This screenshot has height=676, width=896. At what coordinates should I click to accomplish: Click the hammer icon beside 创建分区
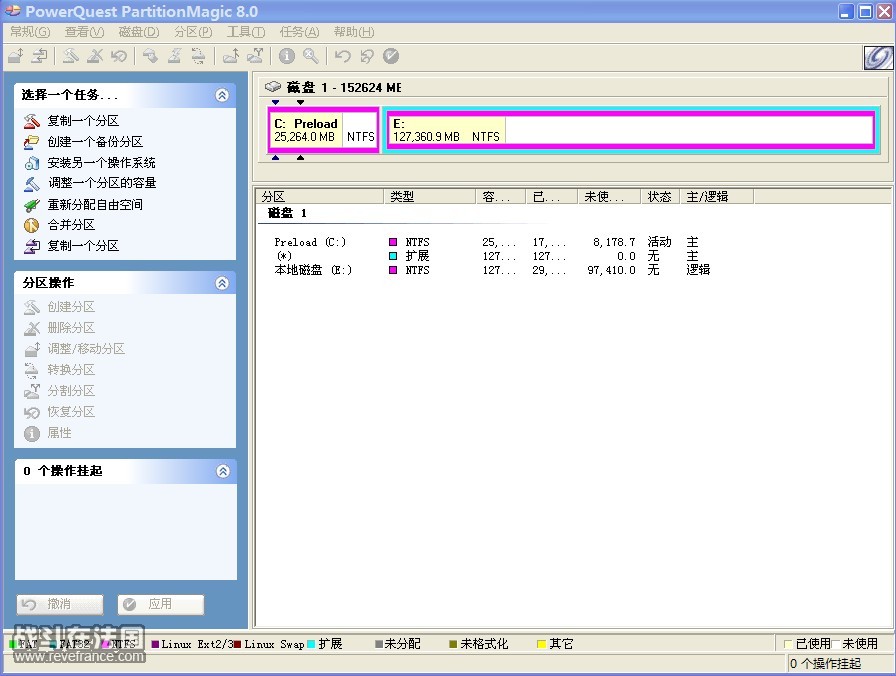coord(31,307)
